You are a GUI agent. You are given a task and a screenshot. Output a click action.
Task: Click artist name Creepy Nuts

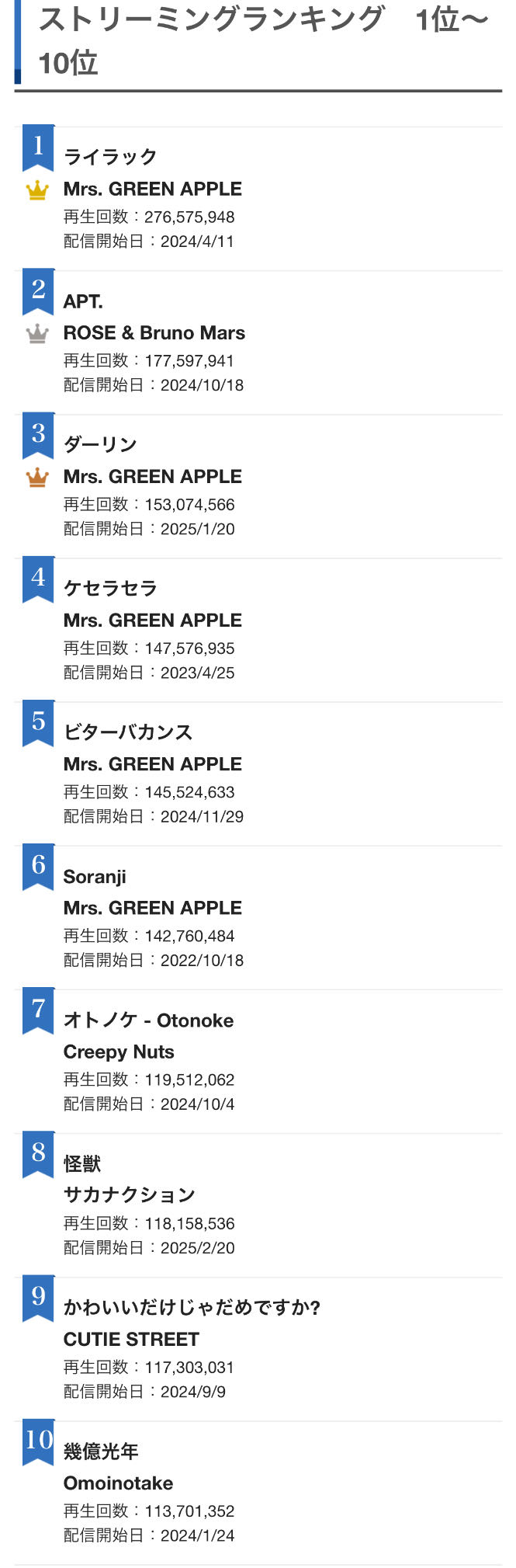tap(119, 1052)
